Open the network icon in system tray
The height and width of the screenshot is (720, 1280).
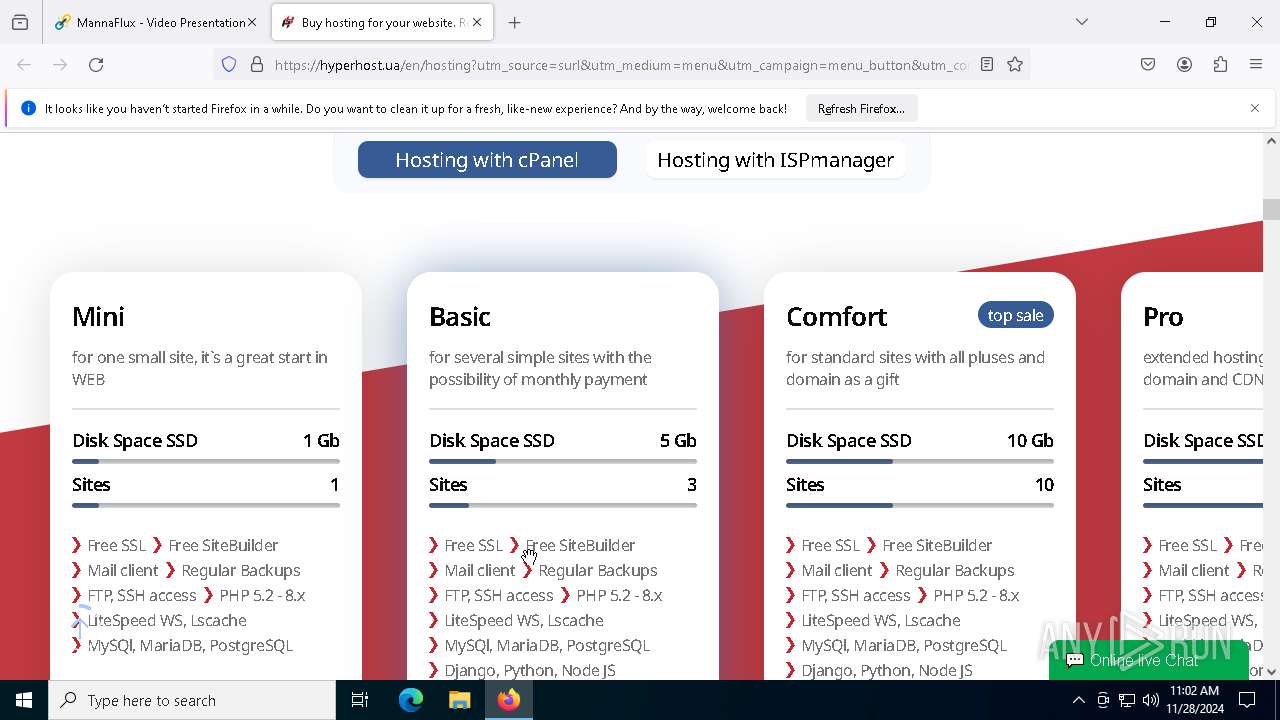tap(1127, 700)
